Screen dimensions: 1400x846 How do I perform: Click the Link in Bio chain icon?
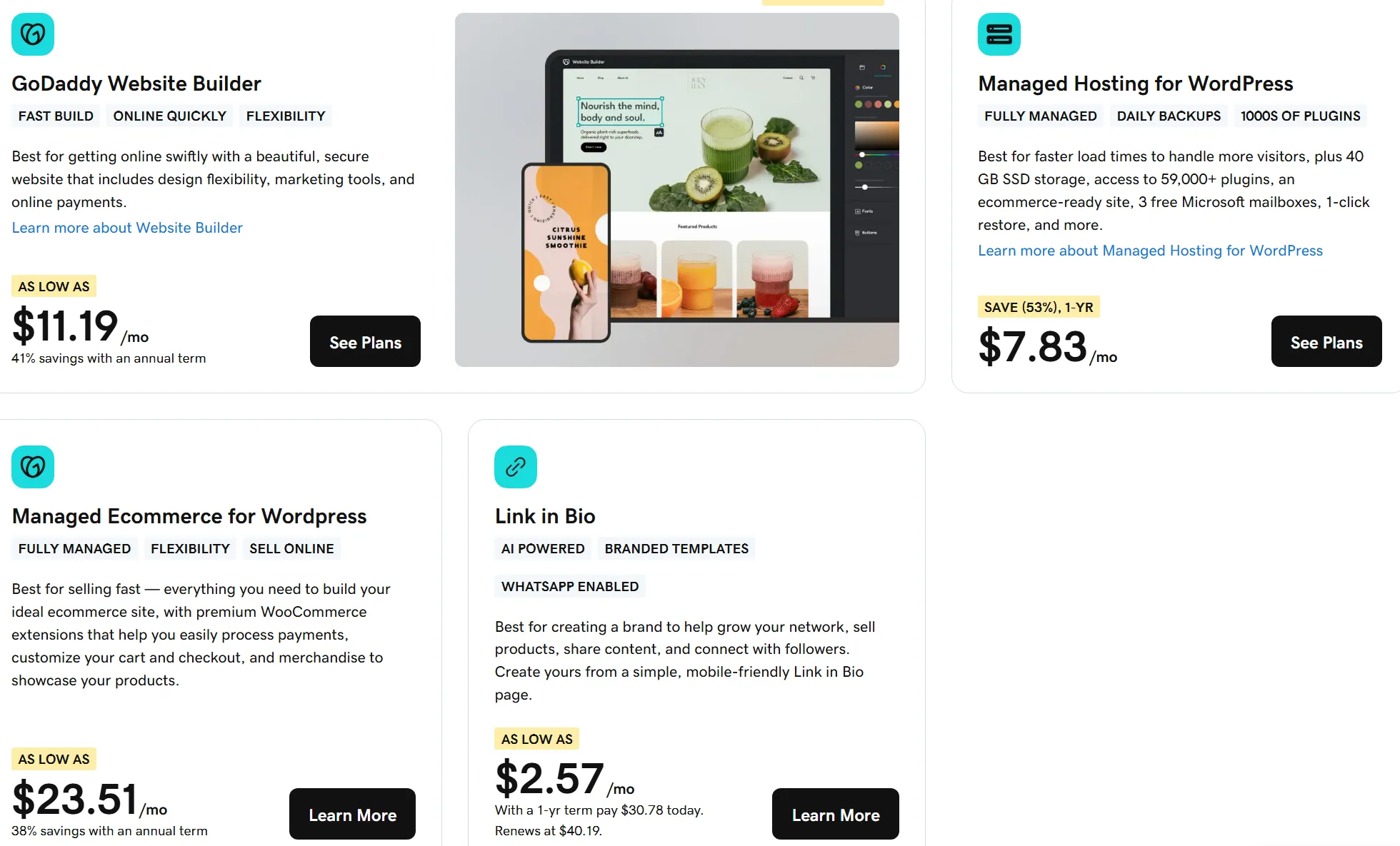516,467
